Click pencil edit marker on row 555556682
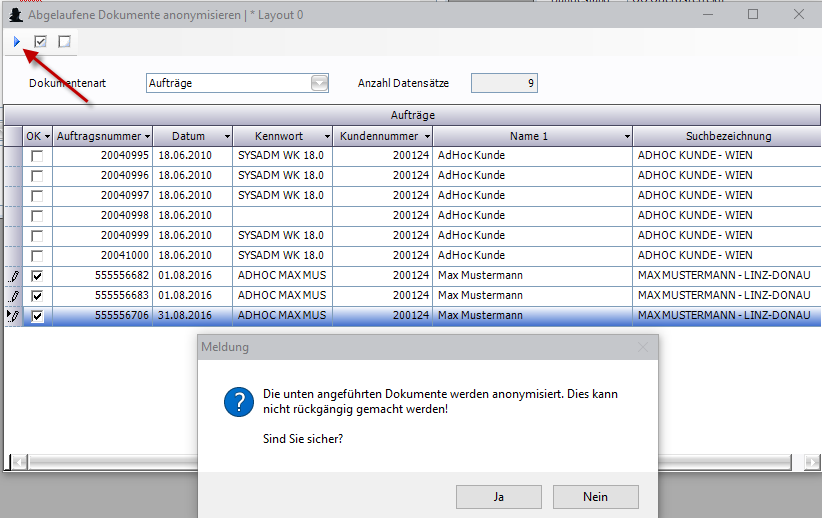 (x=14, y=275)
